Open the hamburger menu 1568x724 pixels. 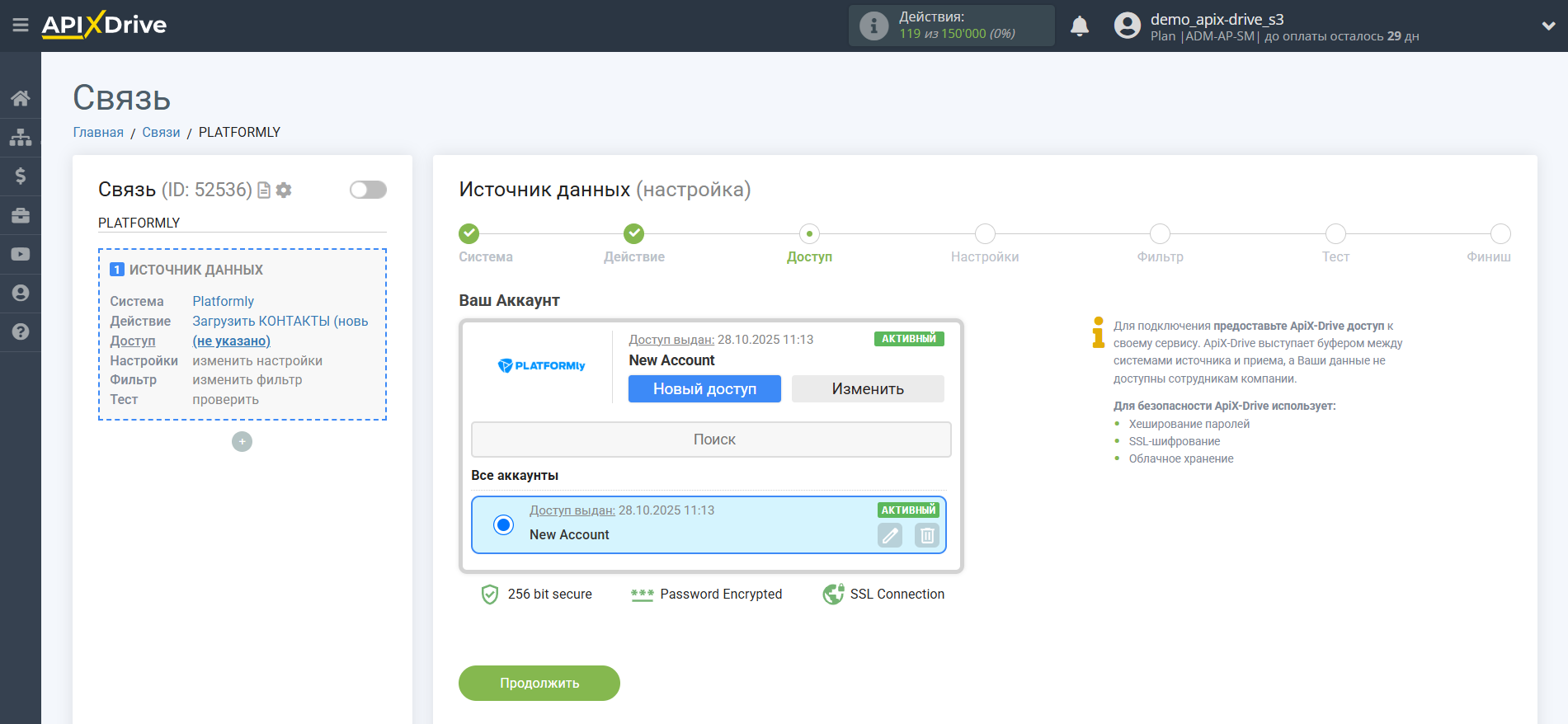click(21, 26)
